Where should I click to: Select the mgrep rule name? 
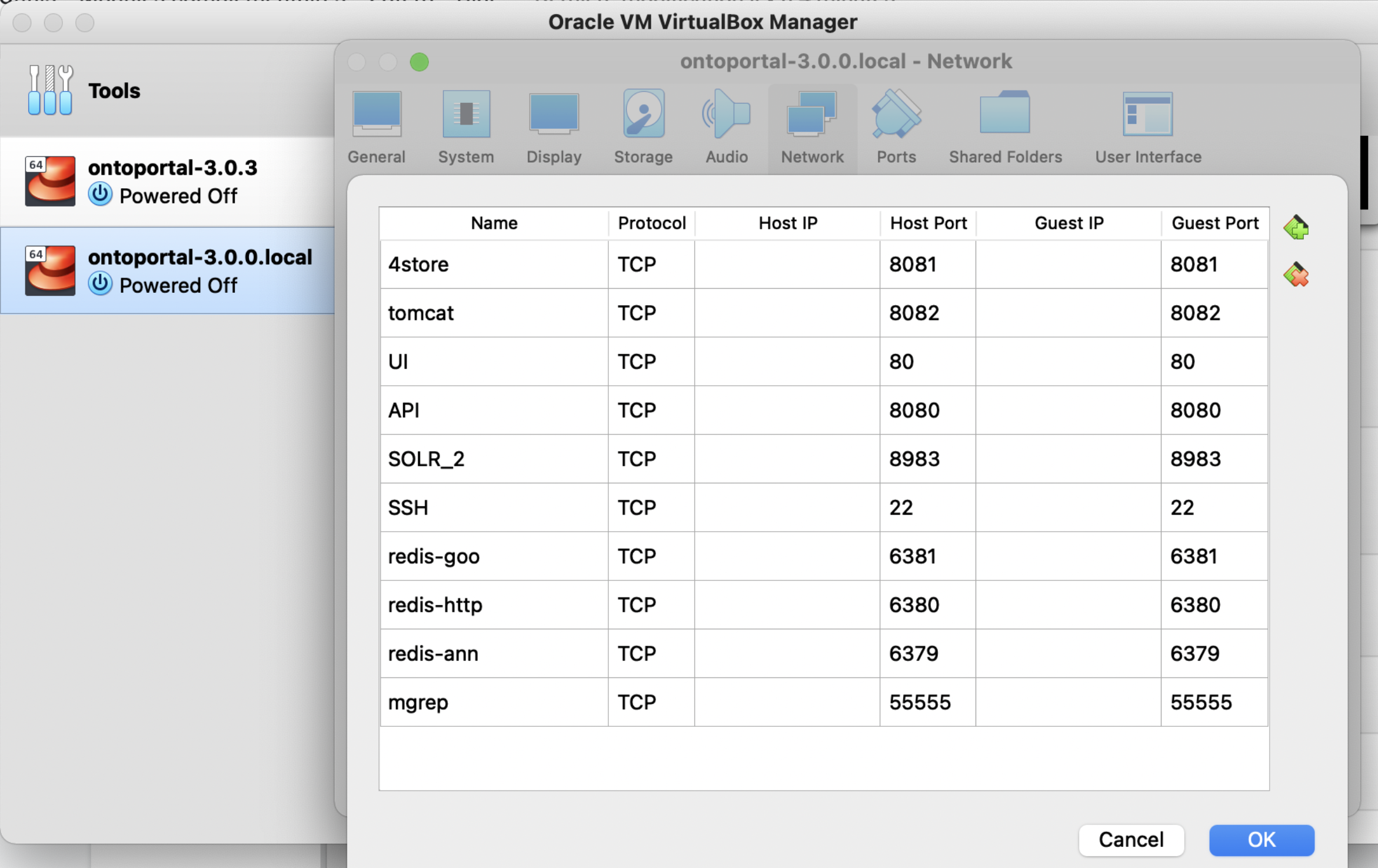tap(494, 702)
